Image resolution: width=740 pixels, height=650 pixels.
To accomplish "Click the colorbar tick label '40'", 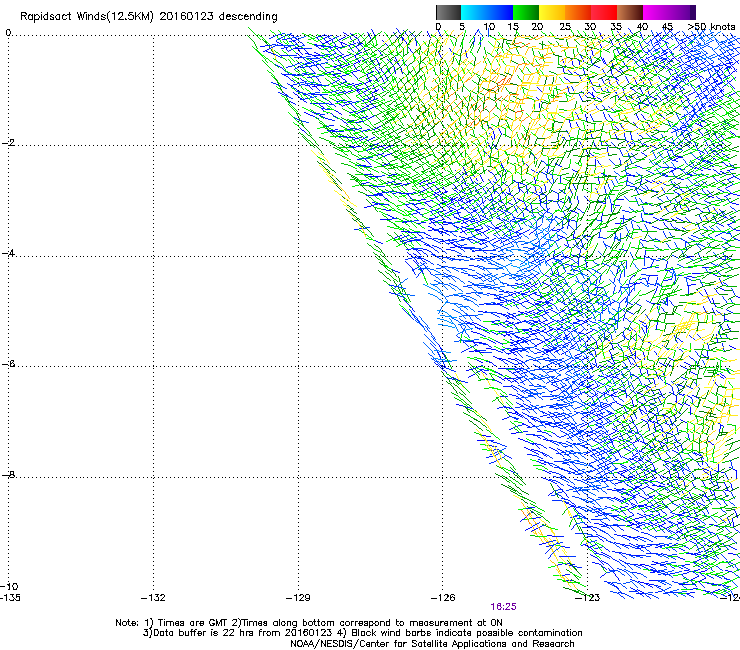I will 642,27.
